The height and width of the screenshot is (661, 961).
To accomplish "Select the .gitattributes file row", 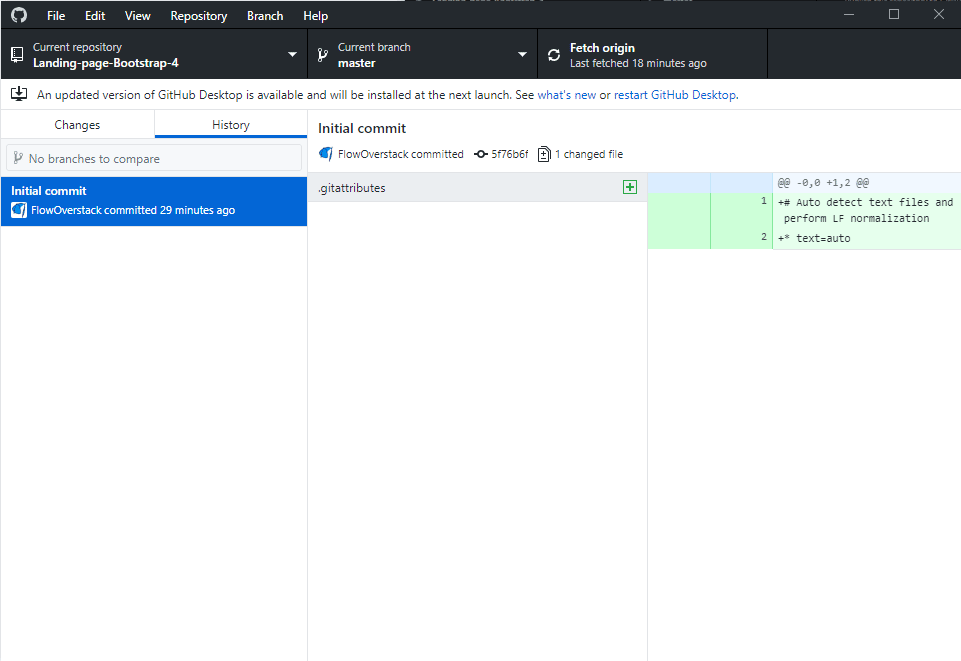I will pyautogui.click(x=477, y=187).
